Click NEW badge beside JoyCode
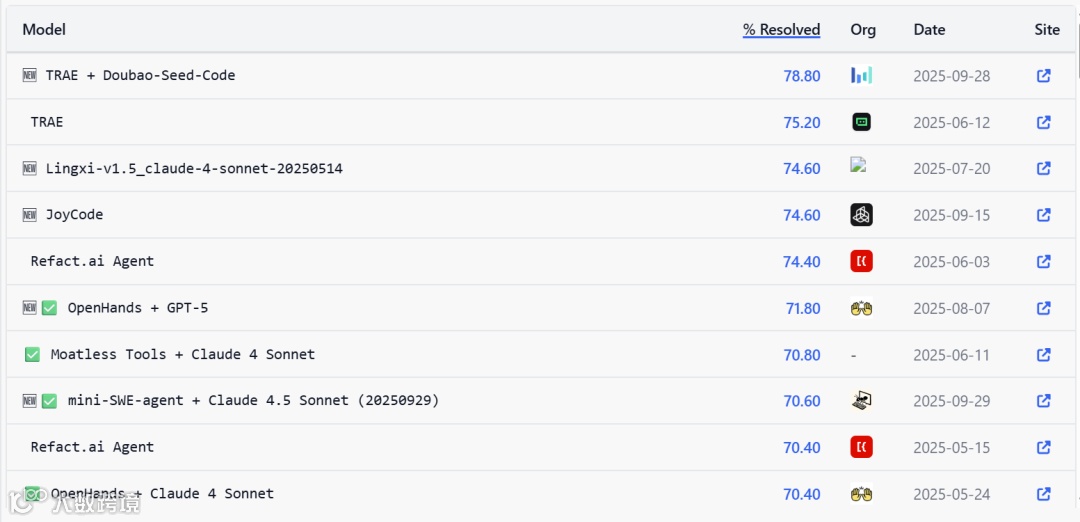The width and height of the screenshot is (1080, 522). pos(30,215)
